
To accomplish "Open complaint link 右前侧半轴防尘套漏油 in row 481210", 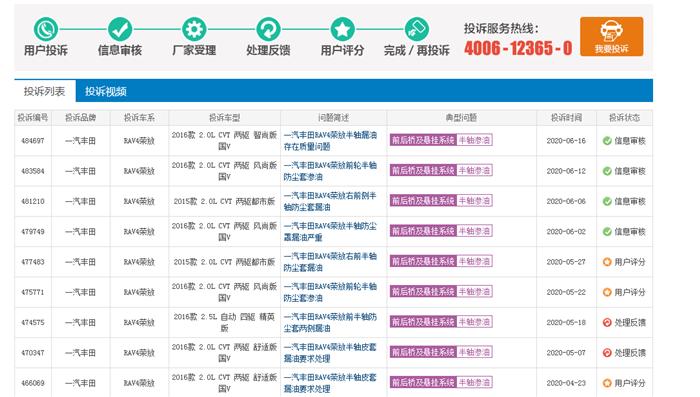I will coord(330,201).
